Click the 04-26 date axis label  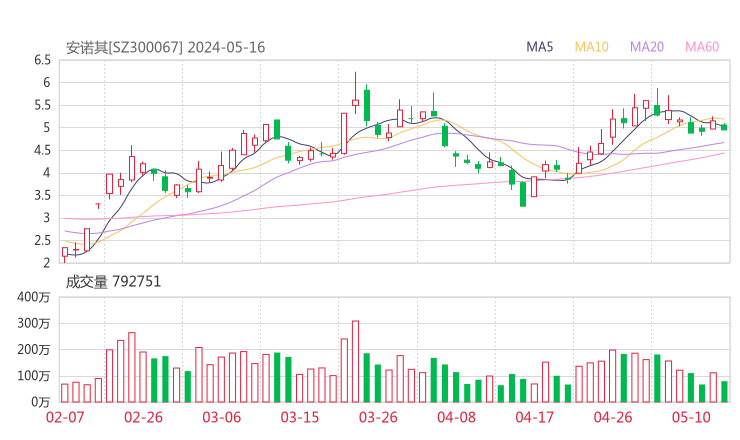point(613,417)
